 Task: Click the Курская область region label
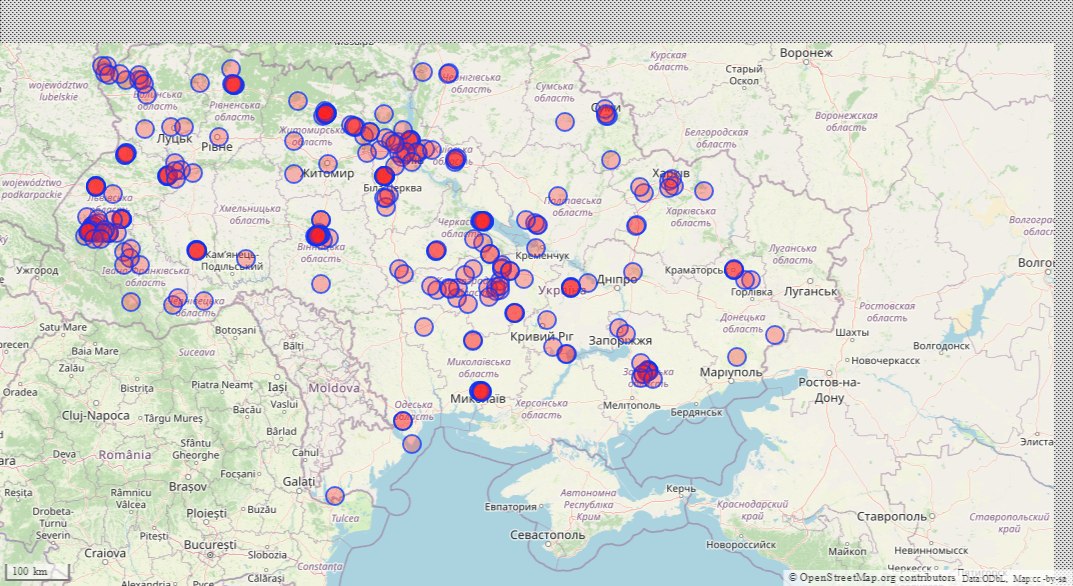pyautogui.click(x=668, y=61)
